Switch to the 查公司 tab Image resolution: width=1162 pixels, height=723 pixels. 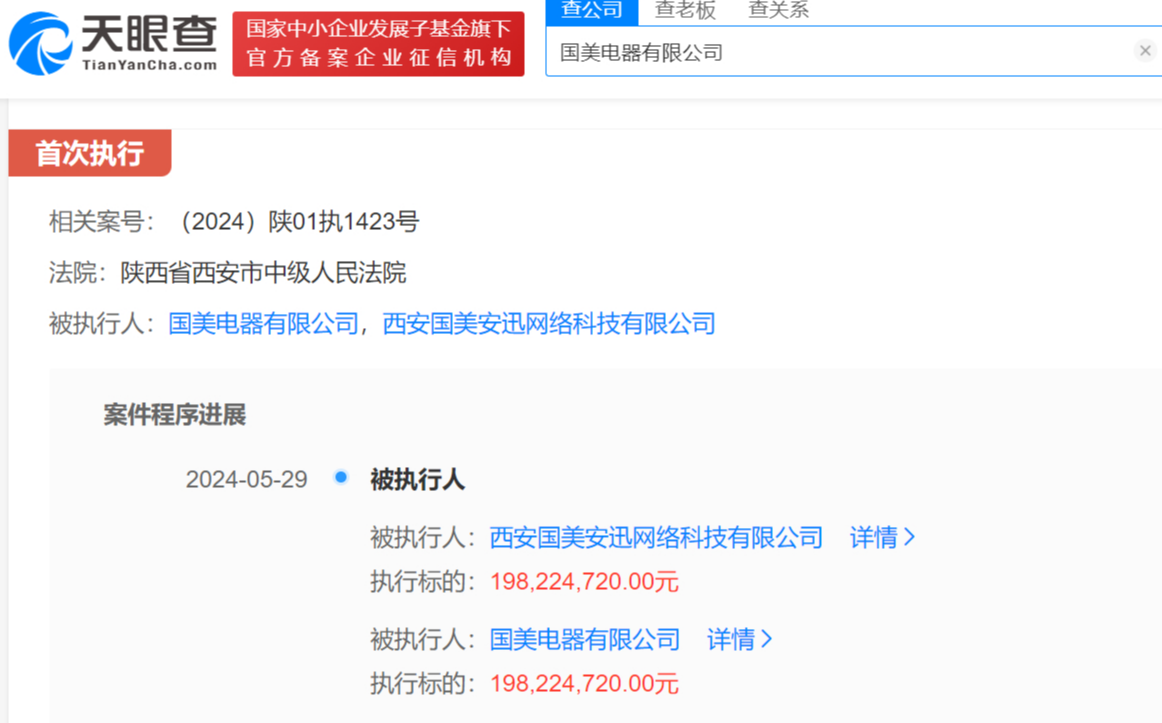[591, 11]
